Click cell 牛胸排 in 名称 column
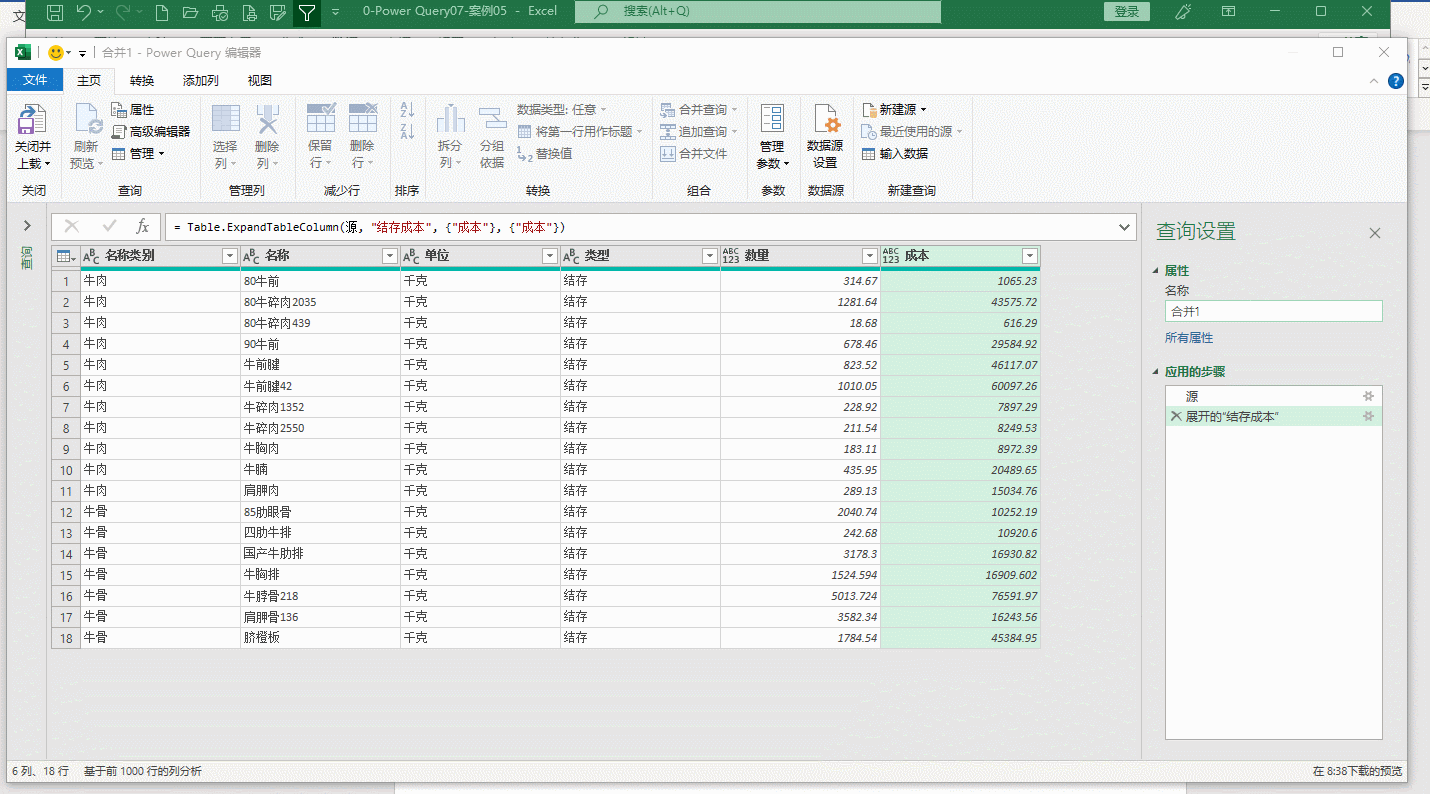This screenshot has width=1430, height=794. point(320,575)
